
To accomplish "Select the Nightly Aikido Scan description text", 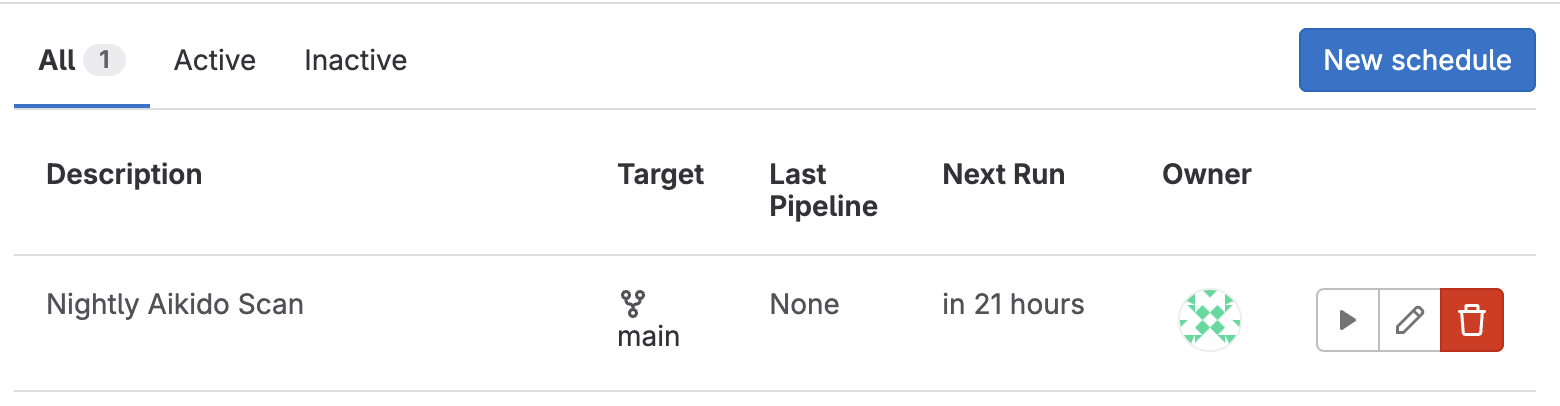I will (175, 304).
